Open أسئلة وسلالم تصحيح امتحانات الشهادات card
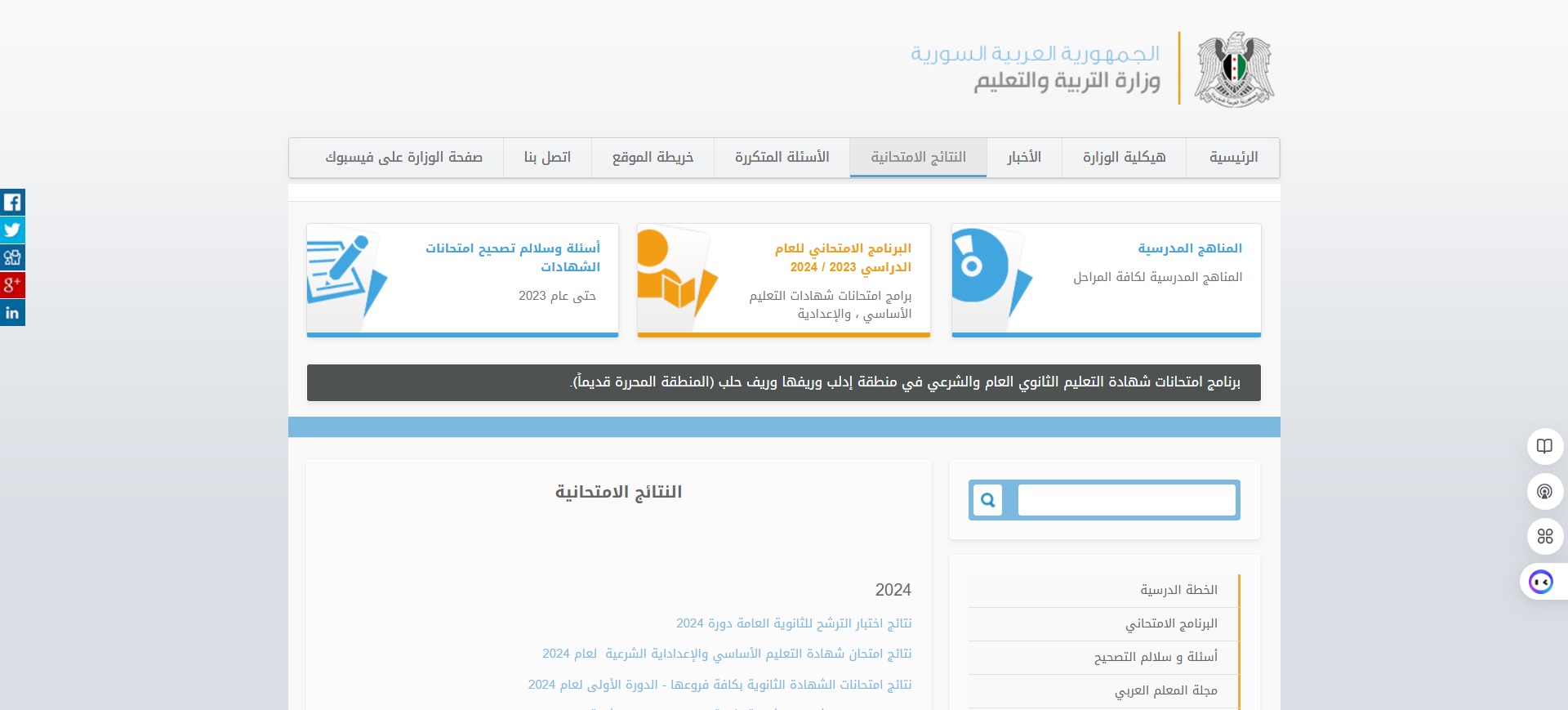 coord(513,257)
